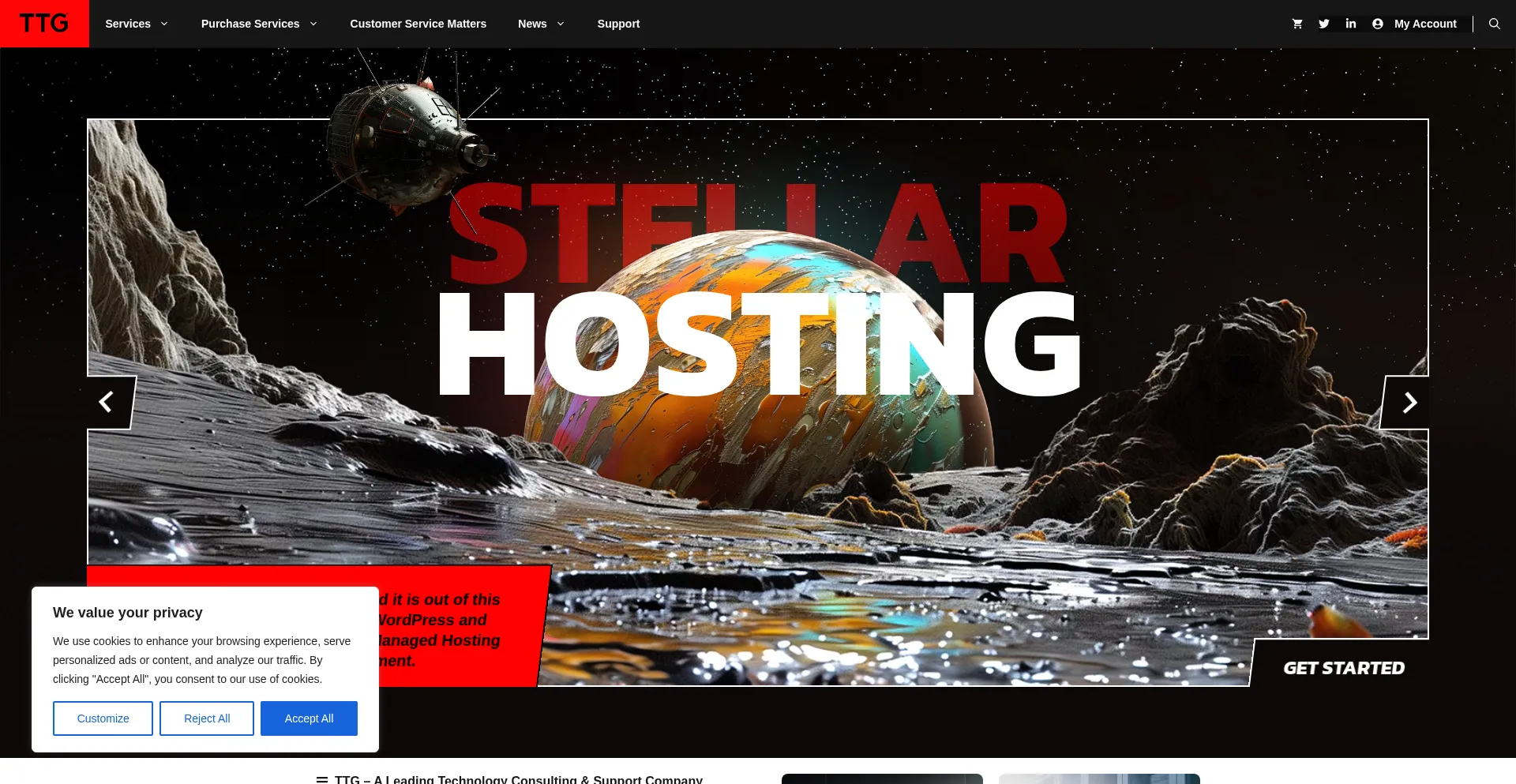The image size is (1516, 784).
Task: Expand the Purchase Services dropdown chevron
Action: [x=313, y=24]
